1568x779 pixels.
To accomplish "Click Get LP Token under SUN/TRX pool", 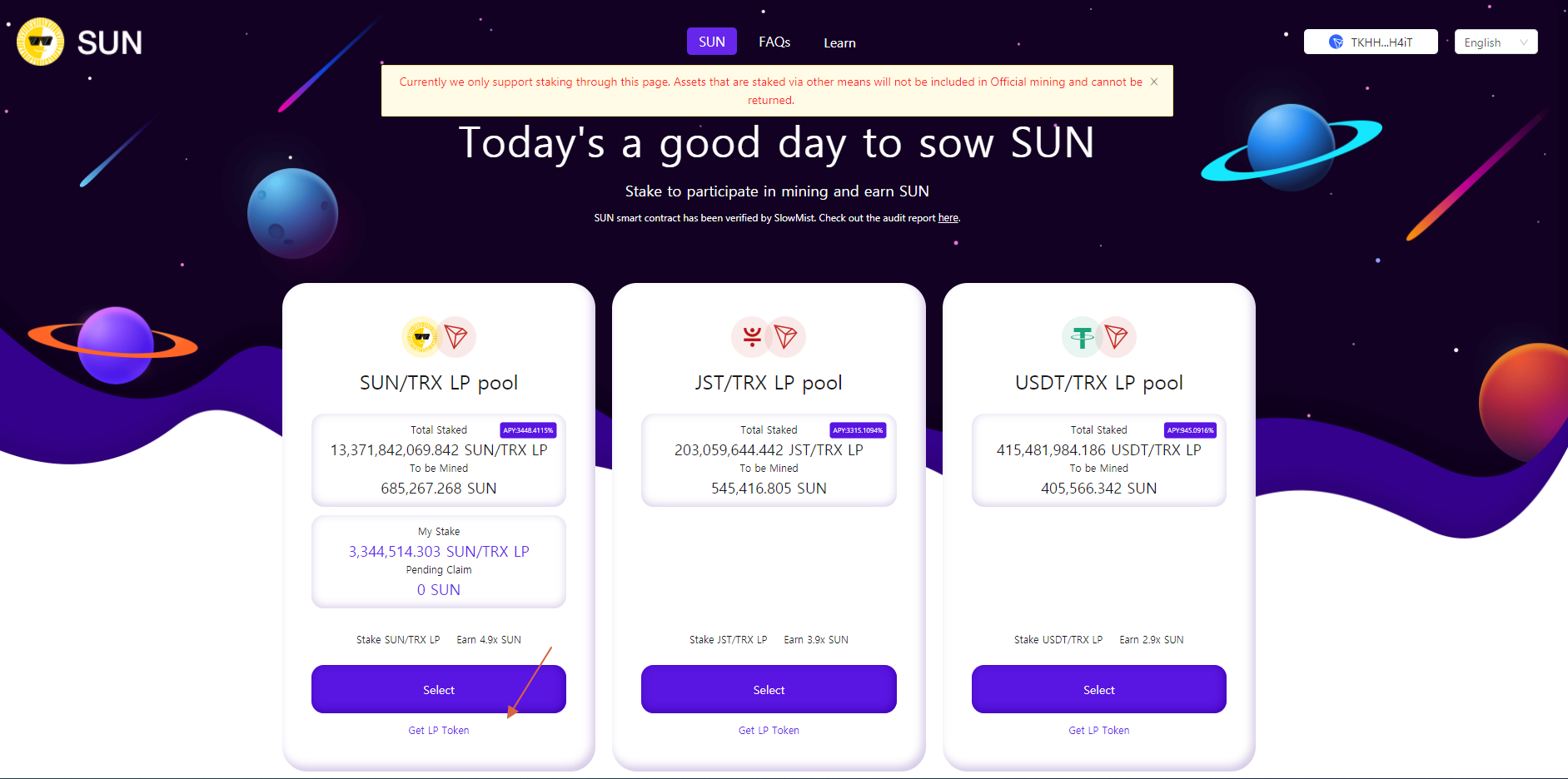I will pyautogui.click(x=438, y=731).
